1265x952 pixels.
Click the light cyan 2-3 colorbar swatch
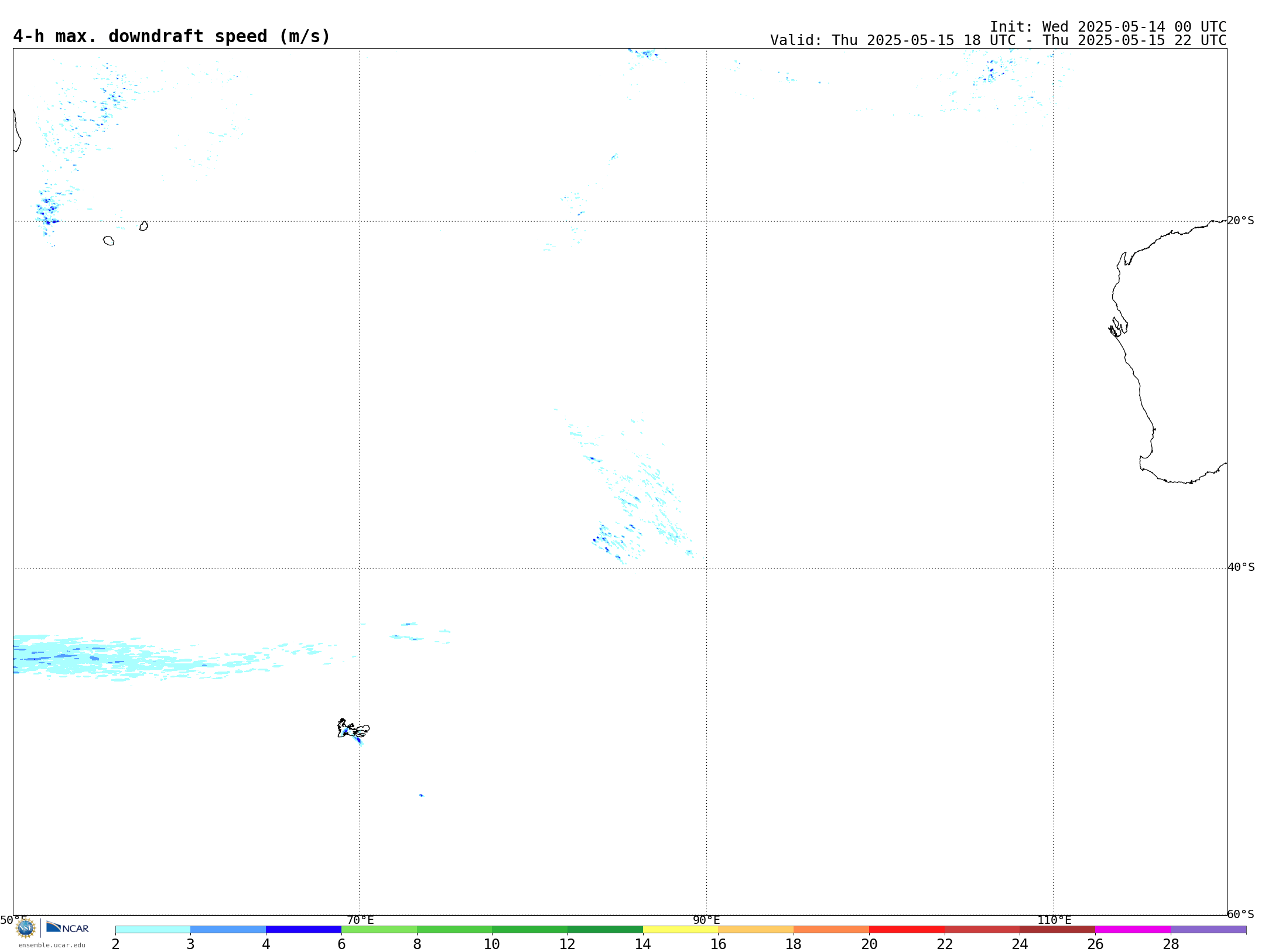(153, 930)
